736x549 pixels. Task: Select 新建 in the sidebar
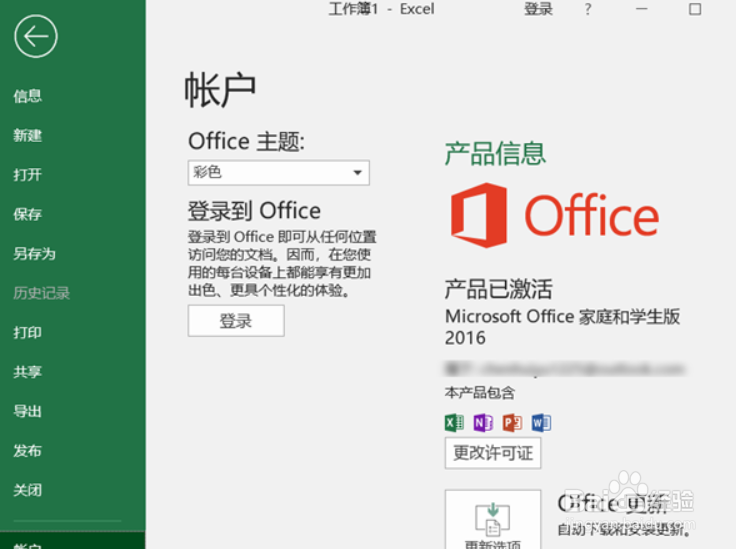point(28,136)
